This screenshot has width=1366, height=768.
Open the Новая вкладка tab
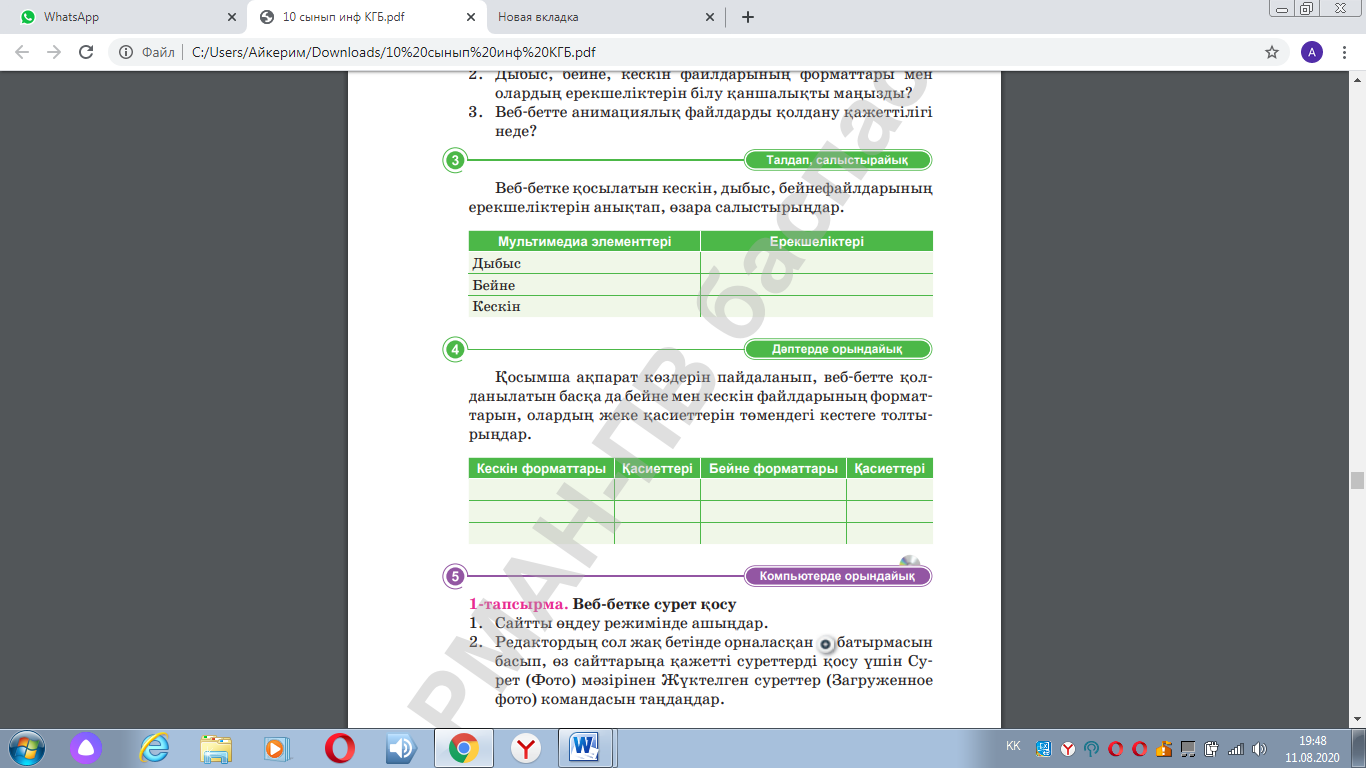click(605, 17)
